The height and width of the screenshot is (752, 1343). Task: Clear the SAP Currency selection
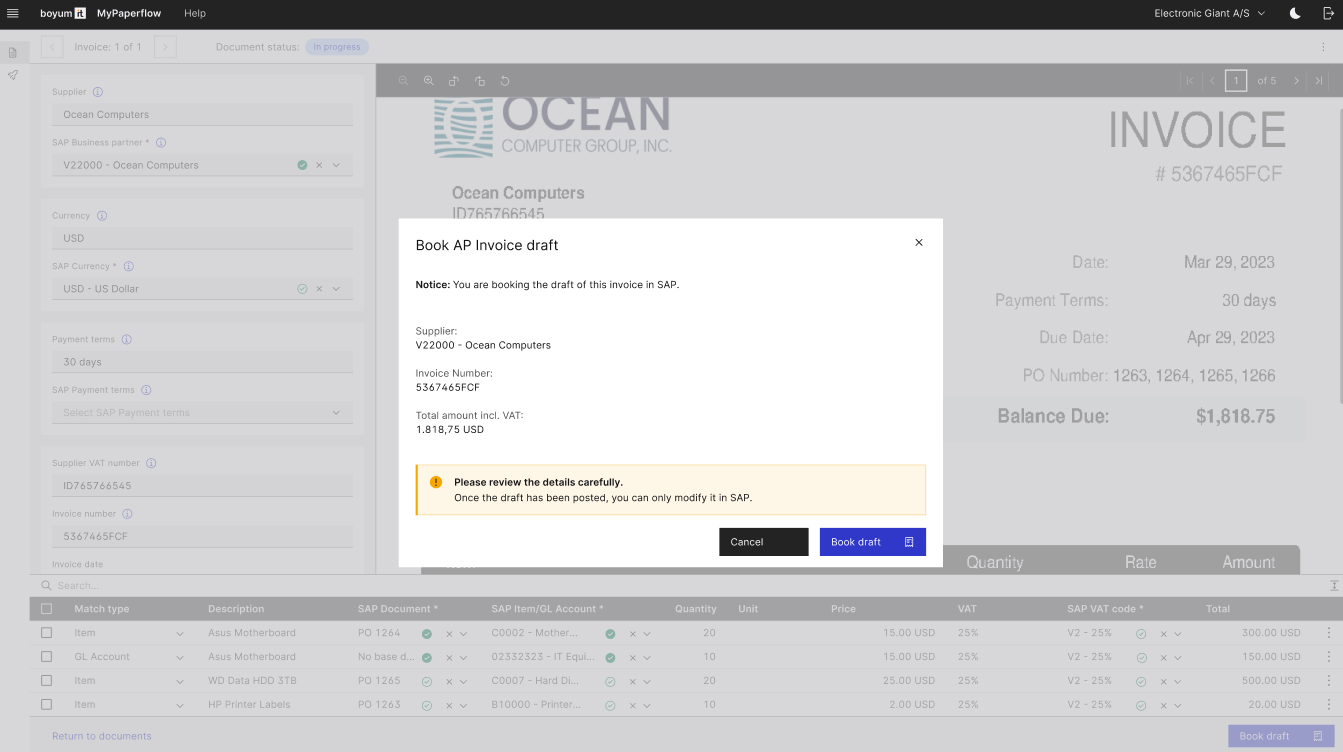pos(319,289)
